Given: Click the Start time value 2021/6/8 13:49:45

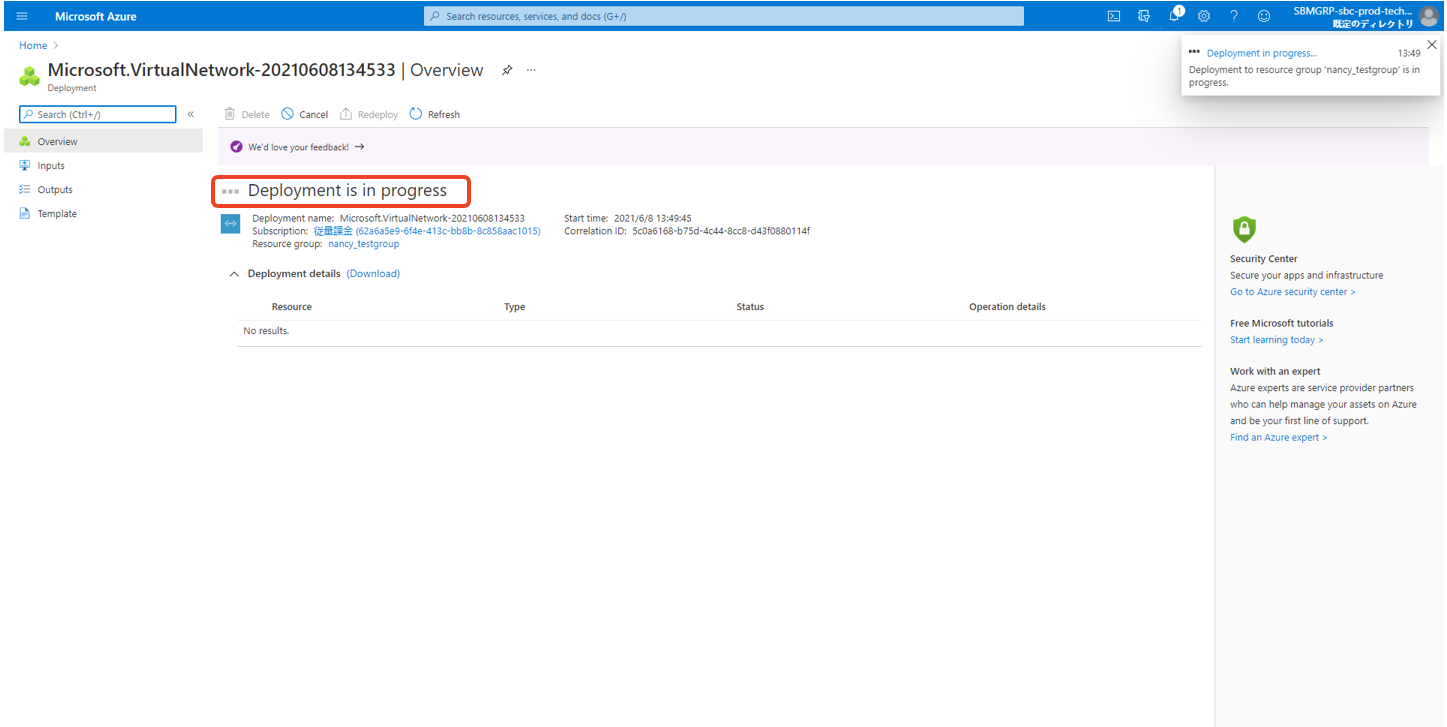Looking at the screenshot, I should pyautogui.click(x=653, y=218).
